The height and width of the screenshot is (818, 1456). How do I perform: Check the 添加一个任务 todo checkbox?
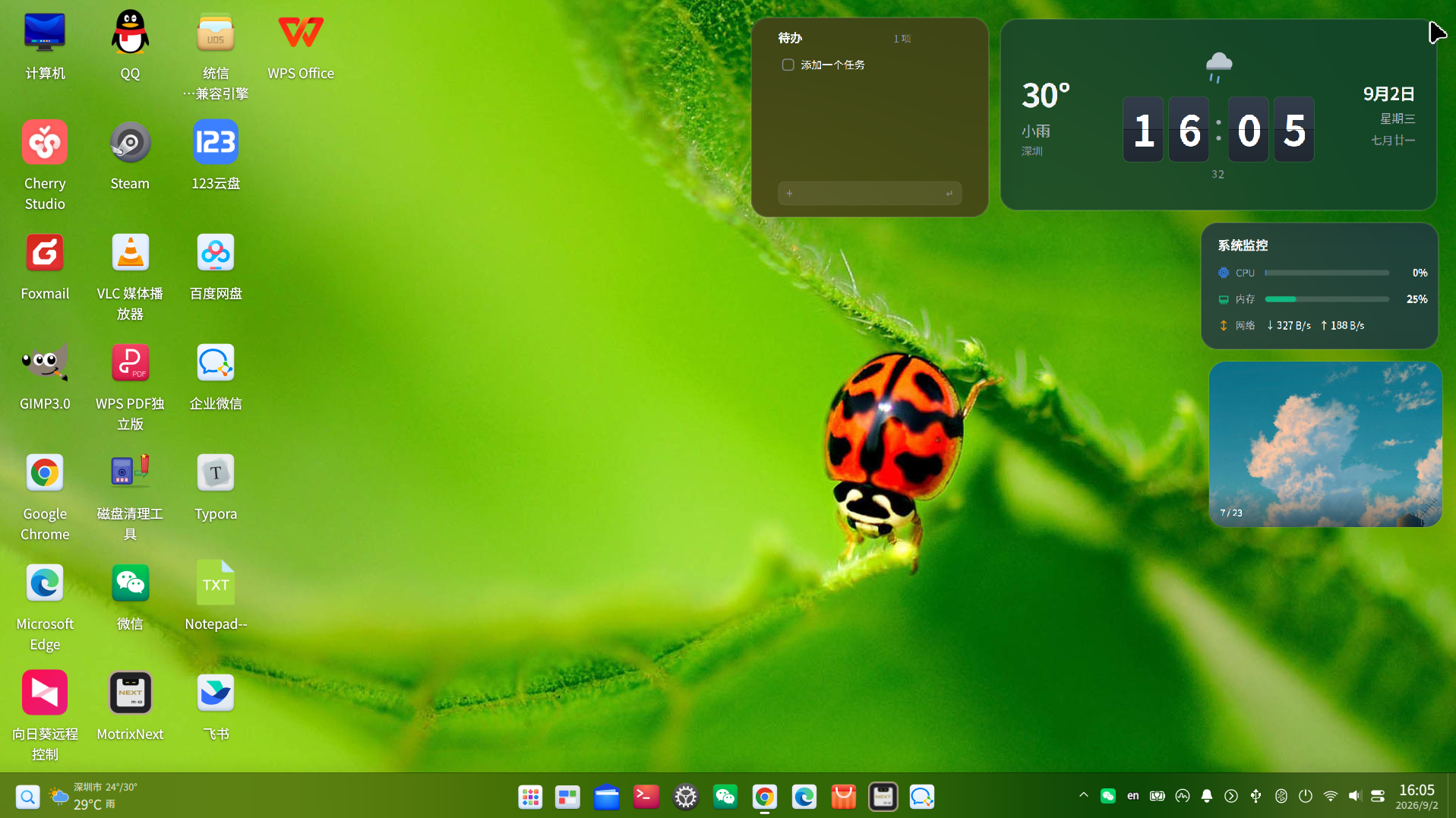point(788,65)
